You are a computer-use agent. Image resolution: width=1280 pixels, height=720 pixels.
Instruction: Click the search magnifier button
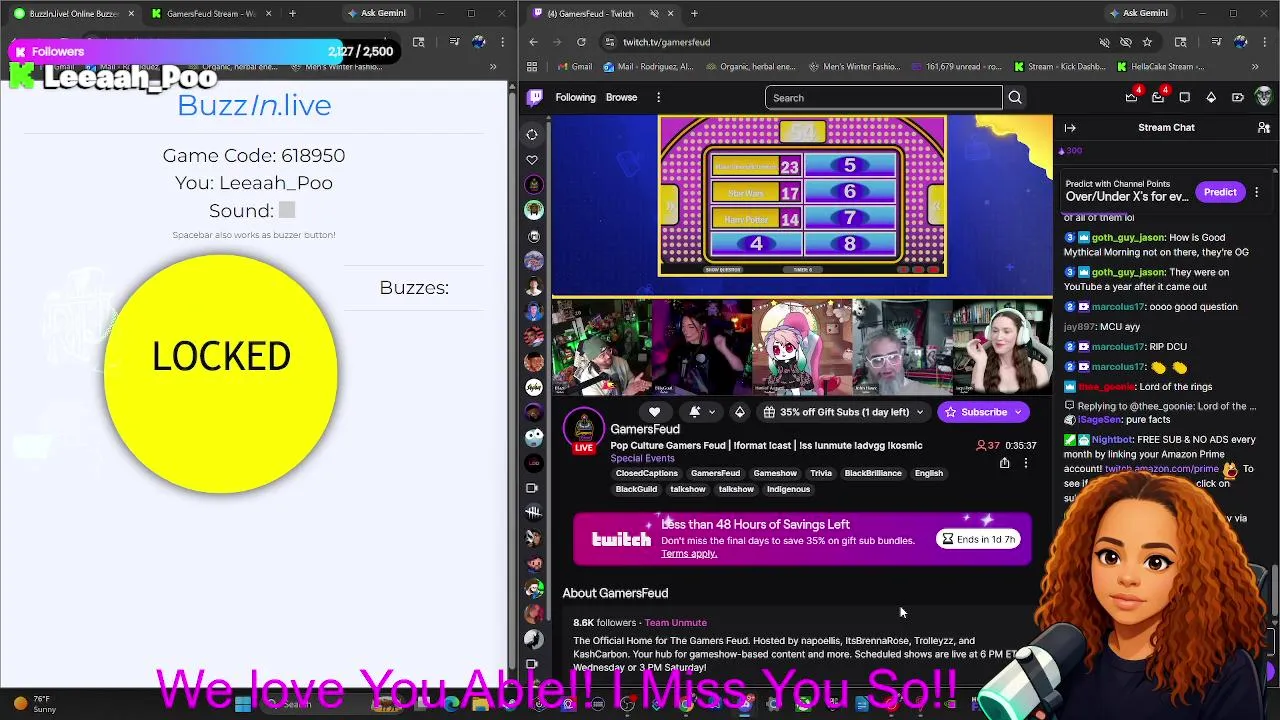[x=1015, y=97]
